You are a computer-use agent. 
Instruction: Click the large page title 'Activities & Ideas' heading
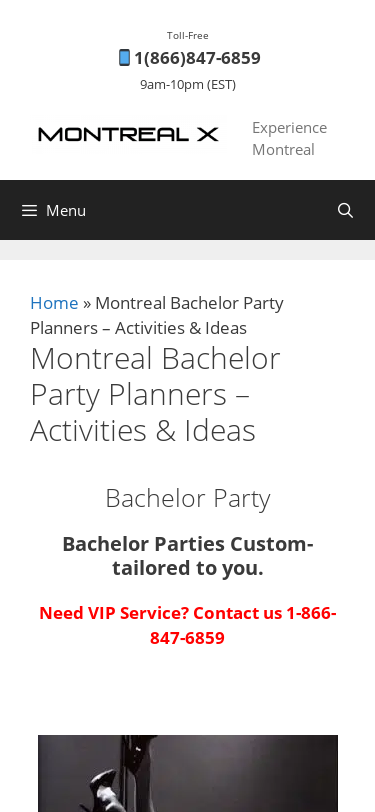click(x=143, y=430)
